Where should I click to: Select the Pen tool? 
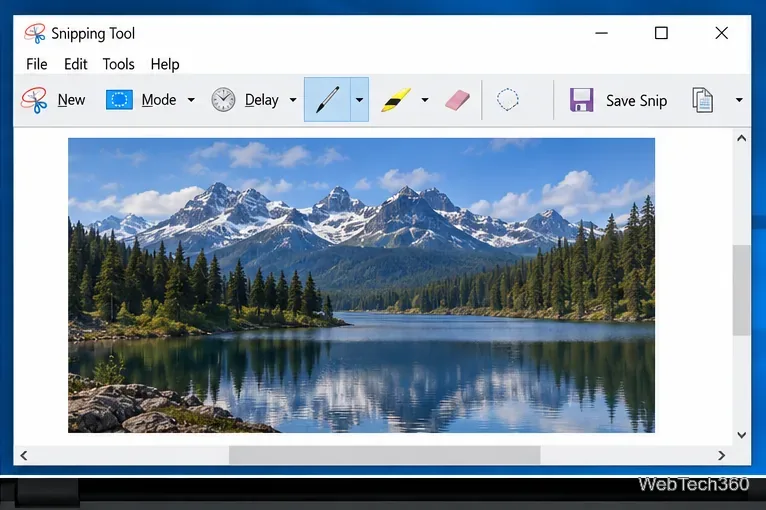tap(327, 99)
